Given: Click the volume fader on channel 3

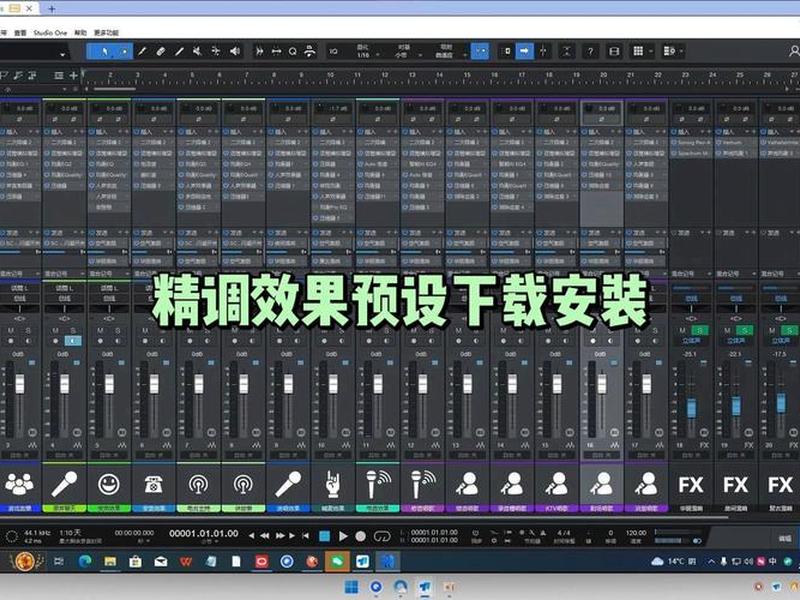Looking at the screenshot, I should [x=19, y=384].
